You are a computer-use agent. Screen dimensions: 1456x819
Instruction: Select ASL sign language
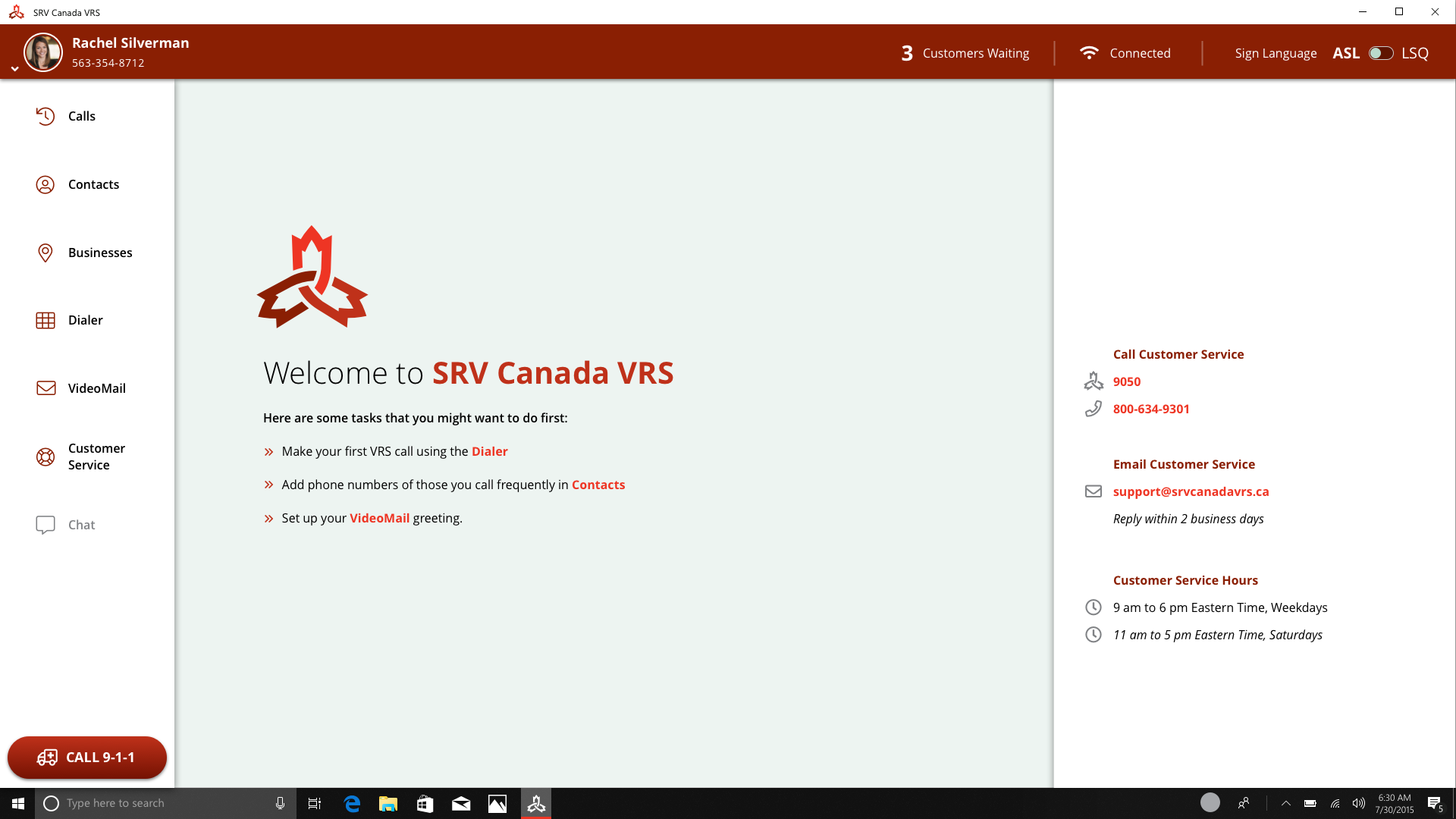click(1347, 53)
